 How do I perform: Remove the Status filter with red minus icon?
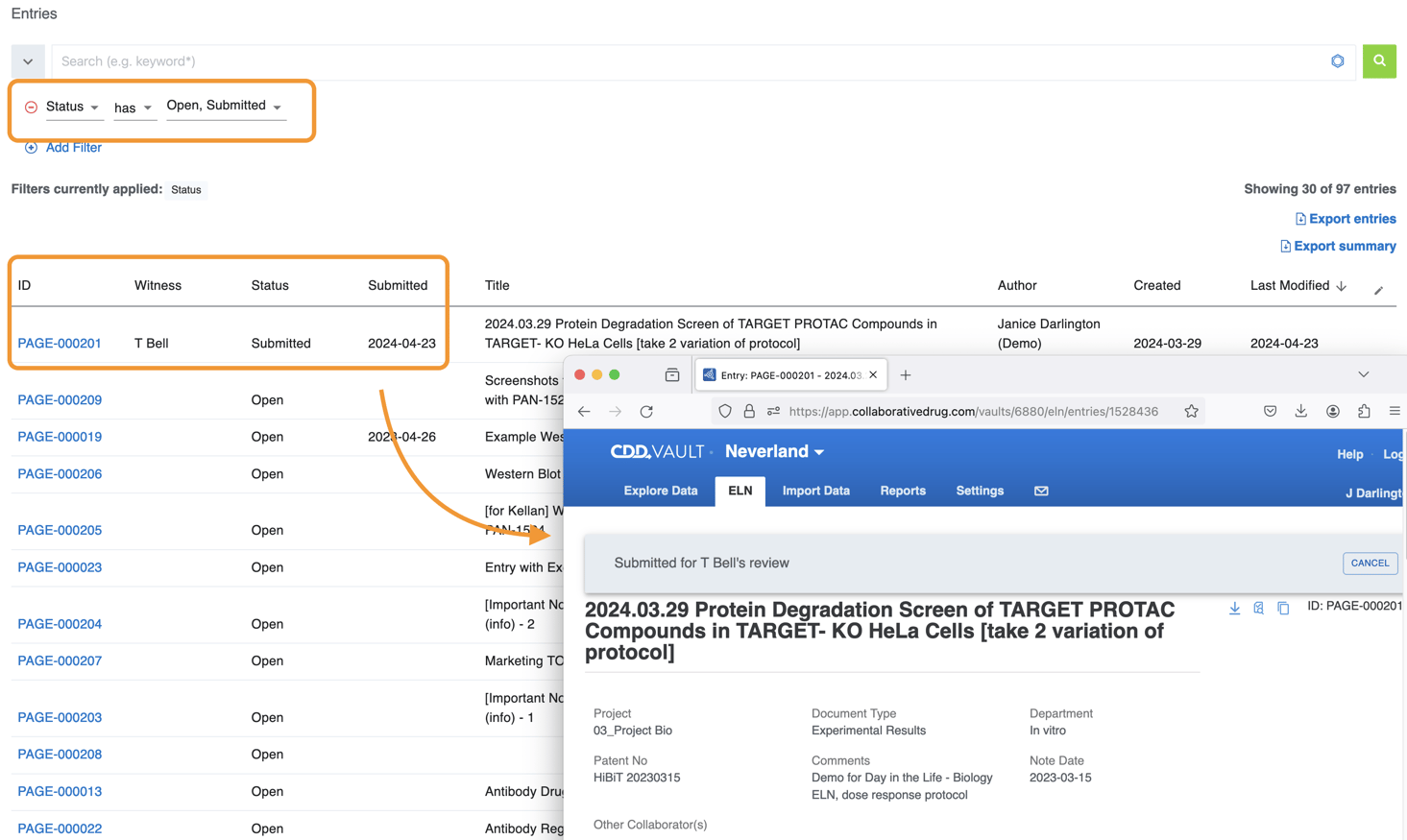(x=31, y=108)
